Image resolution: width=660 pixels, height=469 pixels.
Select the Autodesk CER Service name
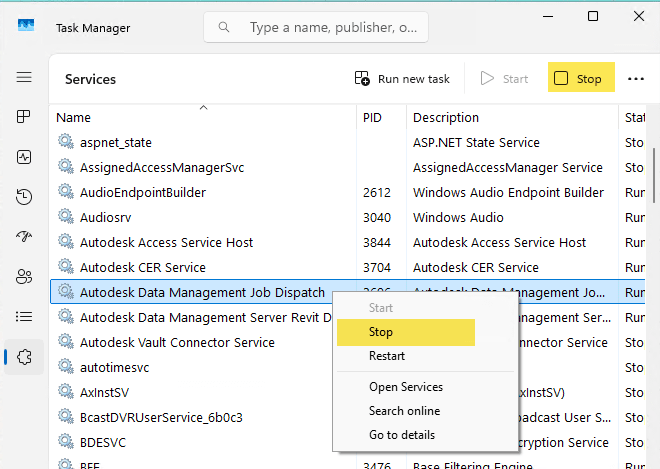click(x=143, y=267)
